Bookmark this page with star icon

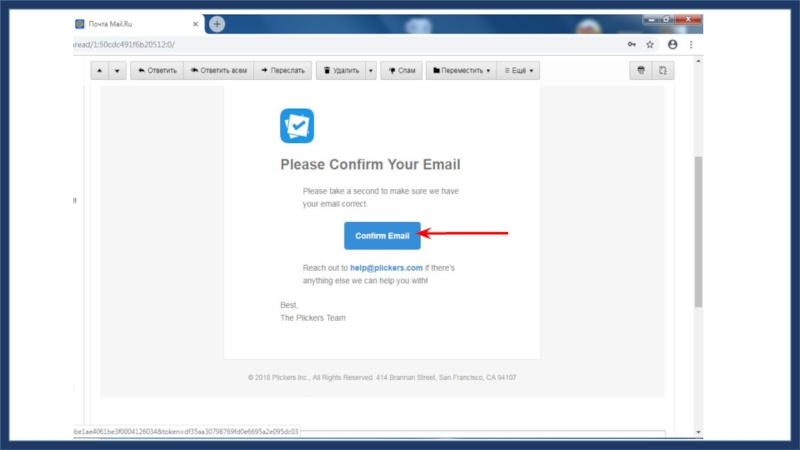650,44
